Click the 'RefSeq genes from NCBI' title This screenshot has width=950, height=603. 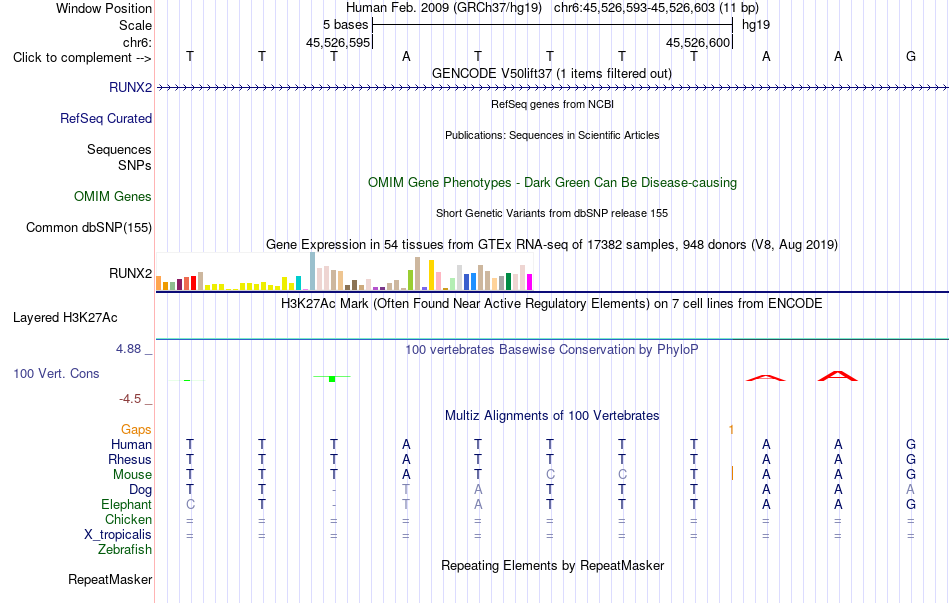pos(552,104)
